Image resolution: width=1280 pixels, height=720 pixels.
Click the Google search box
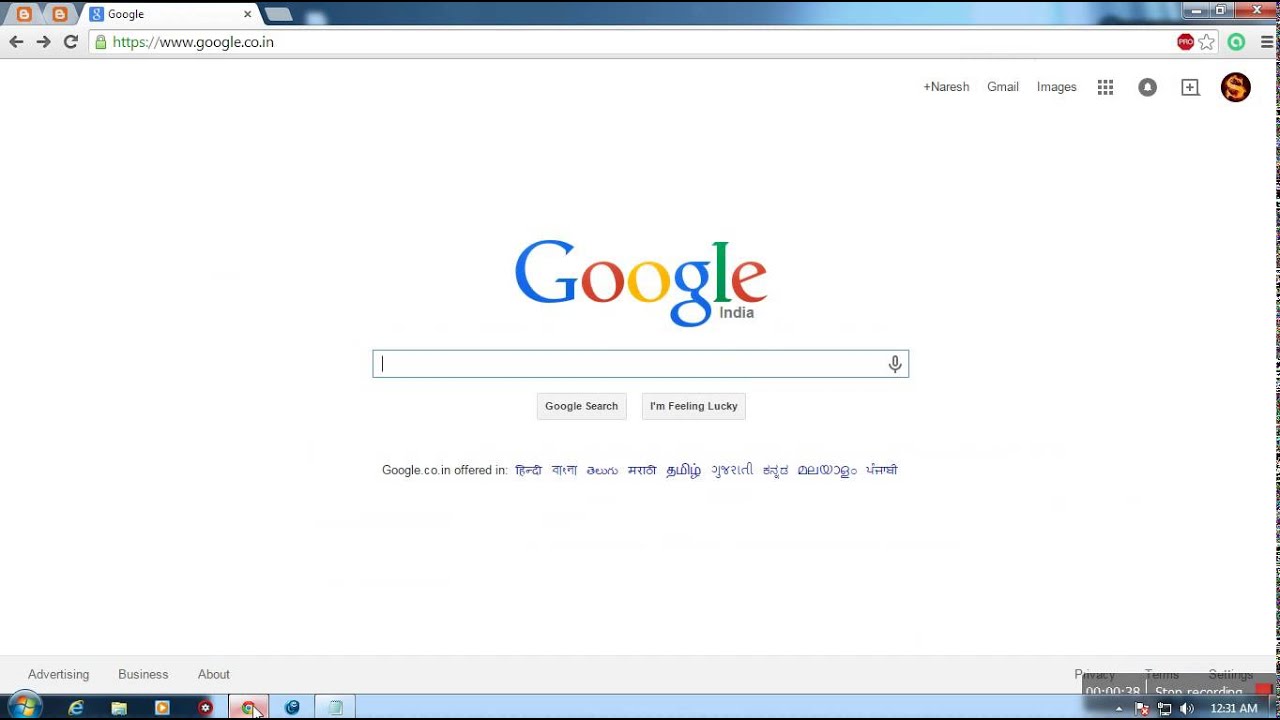(640, 364)
